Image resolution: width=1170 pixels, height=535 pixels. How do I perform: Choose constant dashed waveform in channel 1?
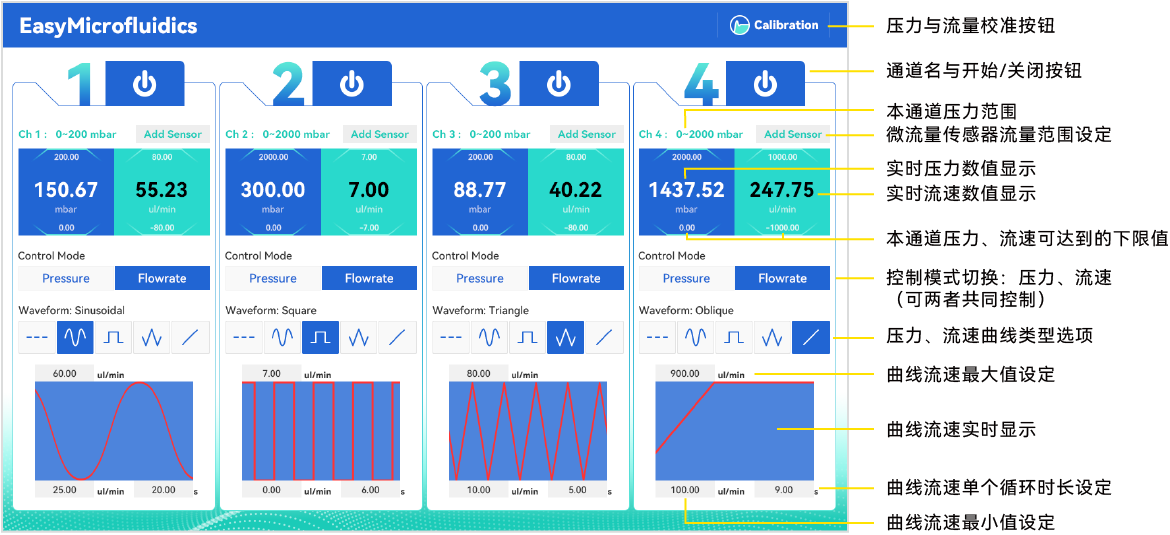coord(37,337)
